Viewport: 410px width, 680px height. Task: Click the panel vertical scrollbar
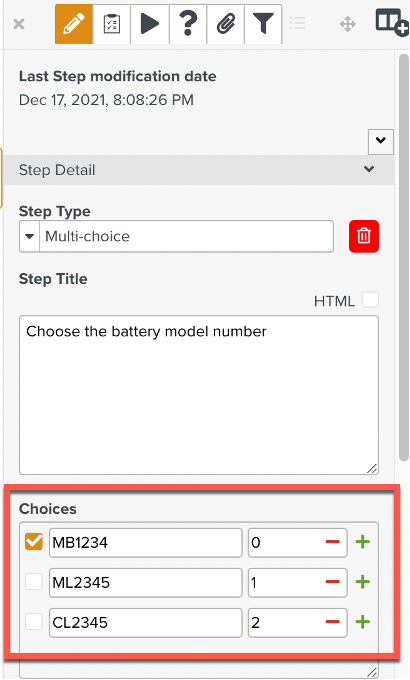pos(403,258)
